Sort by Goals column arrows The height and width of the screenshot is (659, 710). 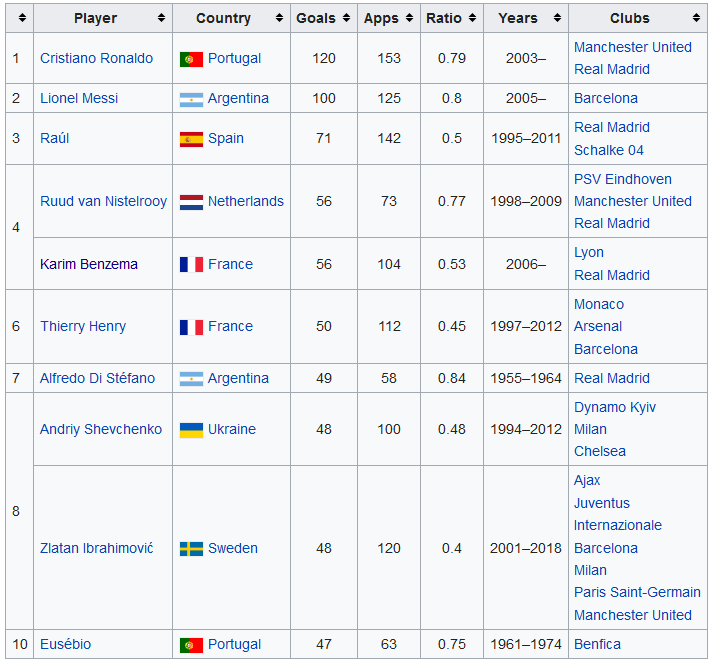pos(346,18)
